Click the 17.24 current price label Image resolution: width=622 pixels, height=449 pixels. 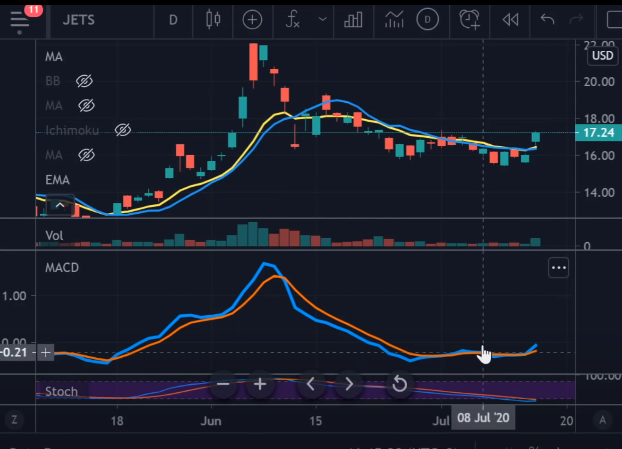pos(599,132)
